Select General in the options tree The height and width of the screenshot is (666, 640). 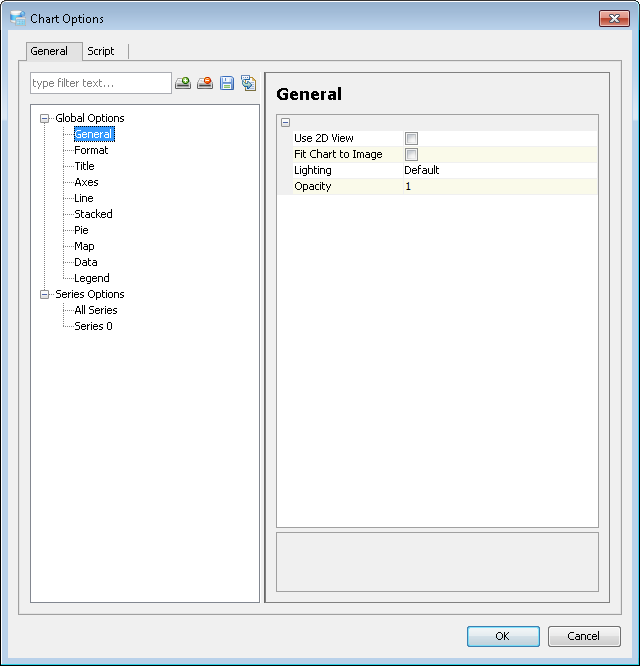(94, 134)
